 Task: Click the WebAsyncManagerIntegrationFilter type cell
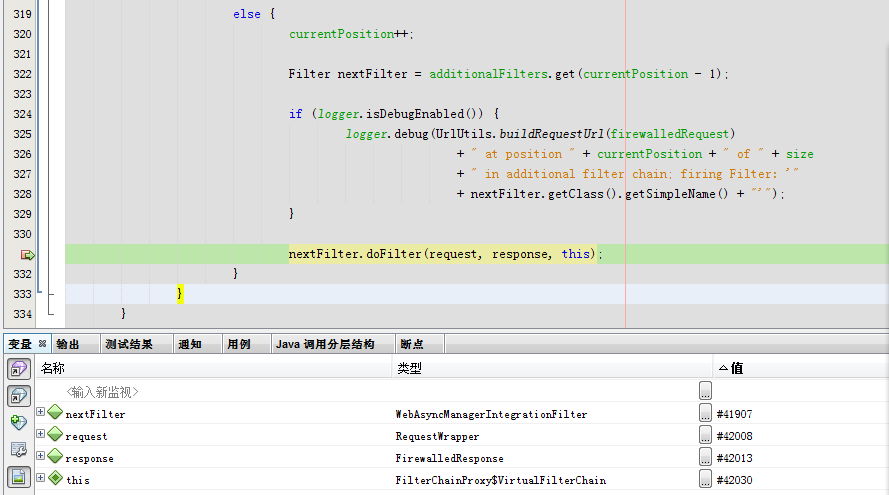click(x=492, y=414)
